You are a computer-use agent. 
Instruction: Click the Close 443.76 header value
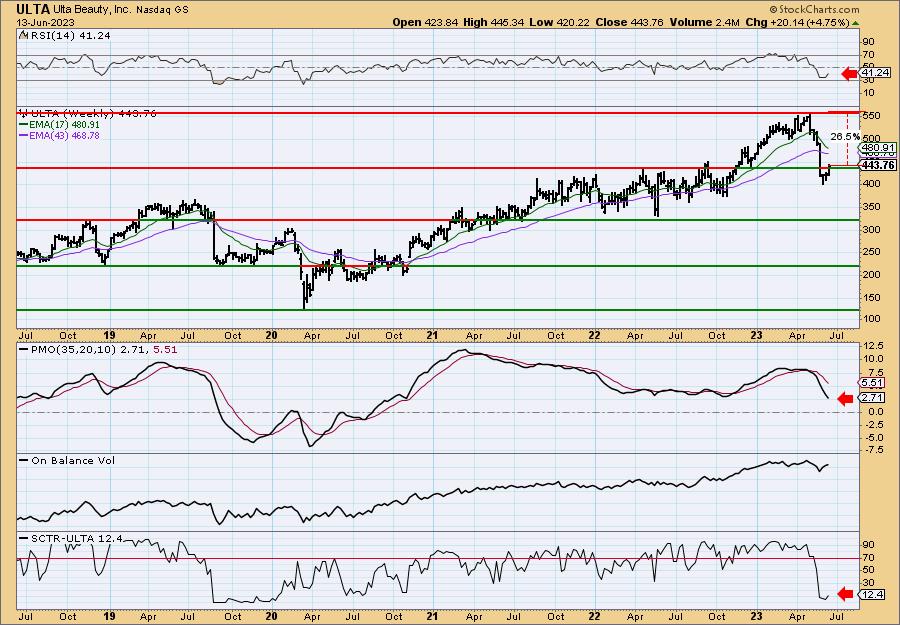(629, 22)
